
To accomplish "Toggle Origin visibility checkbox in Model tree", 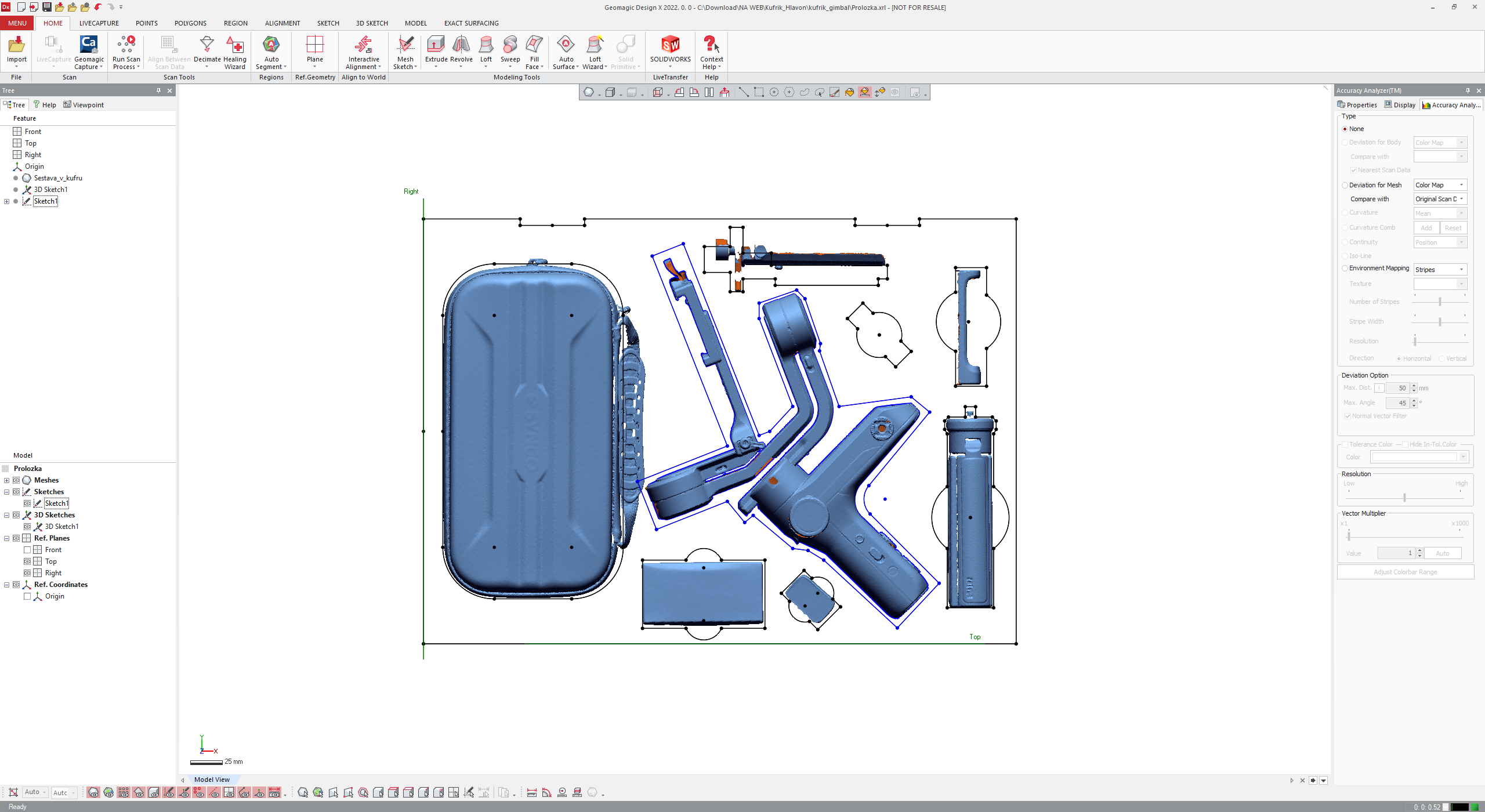I will click(27, 596).
